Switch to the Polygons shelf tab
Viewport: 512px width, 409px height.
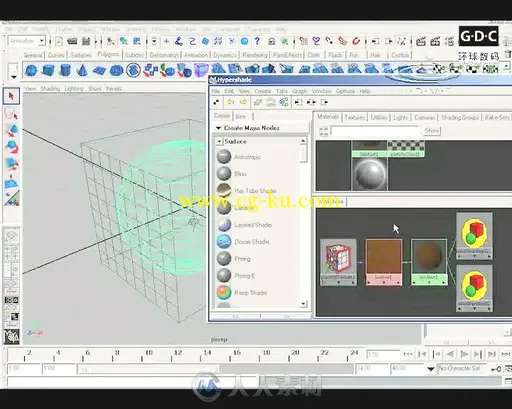pyautogui.click(x=108, y=54)
